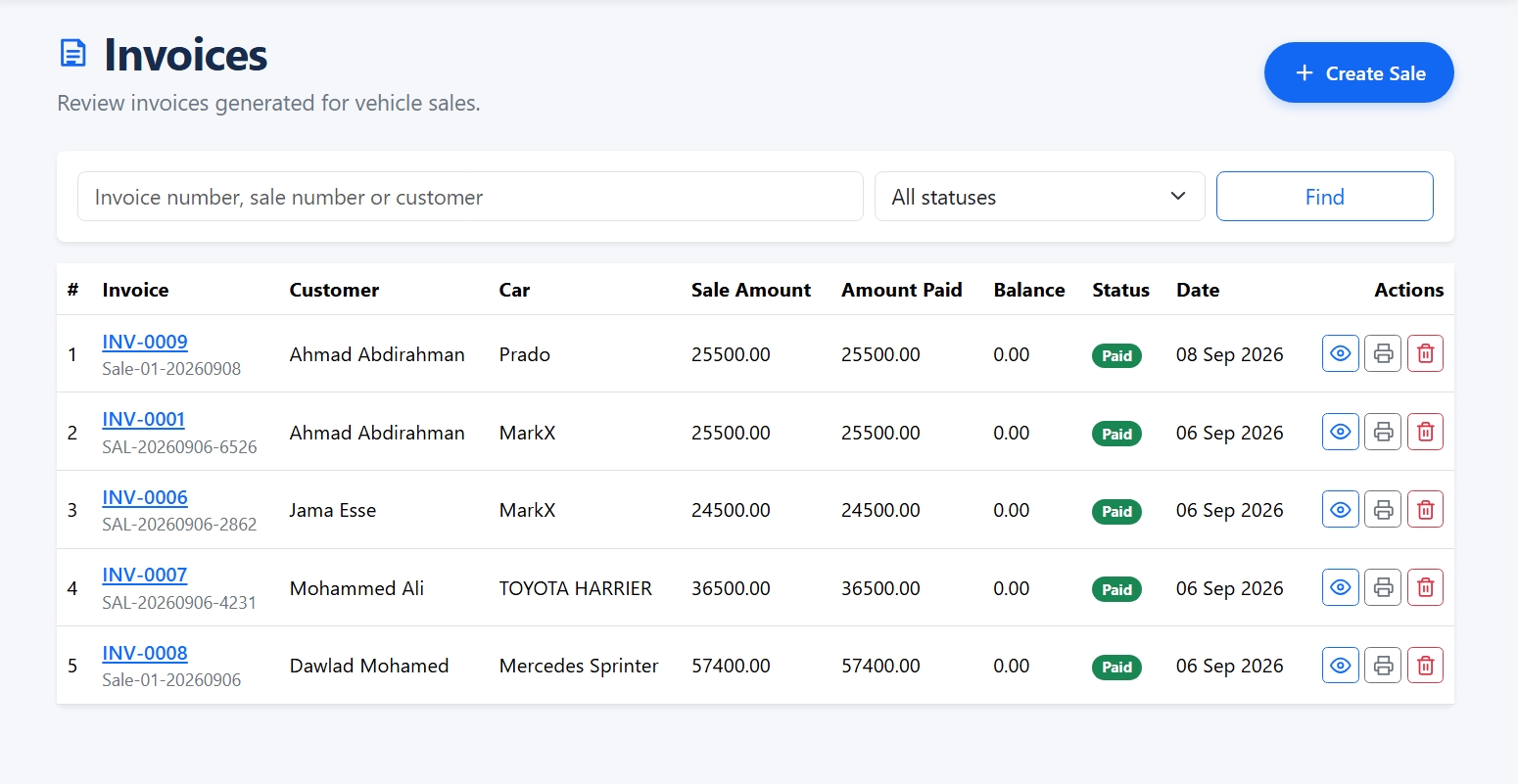Screen dimensions: 1518x784
Task: Delete invoice INV-0006 using trash icon
Action: click(1425, 509)
